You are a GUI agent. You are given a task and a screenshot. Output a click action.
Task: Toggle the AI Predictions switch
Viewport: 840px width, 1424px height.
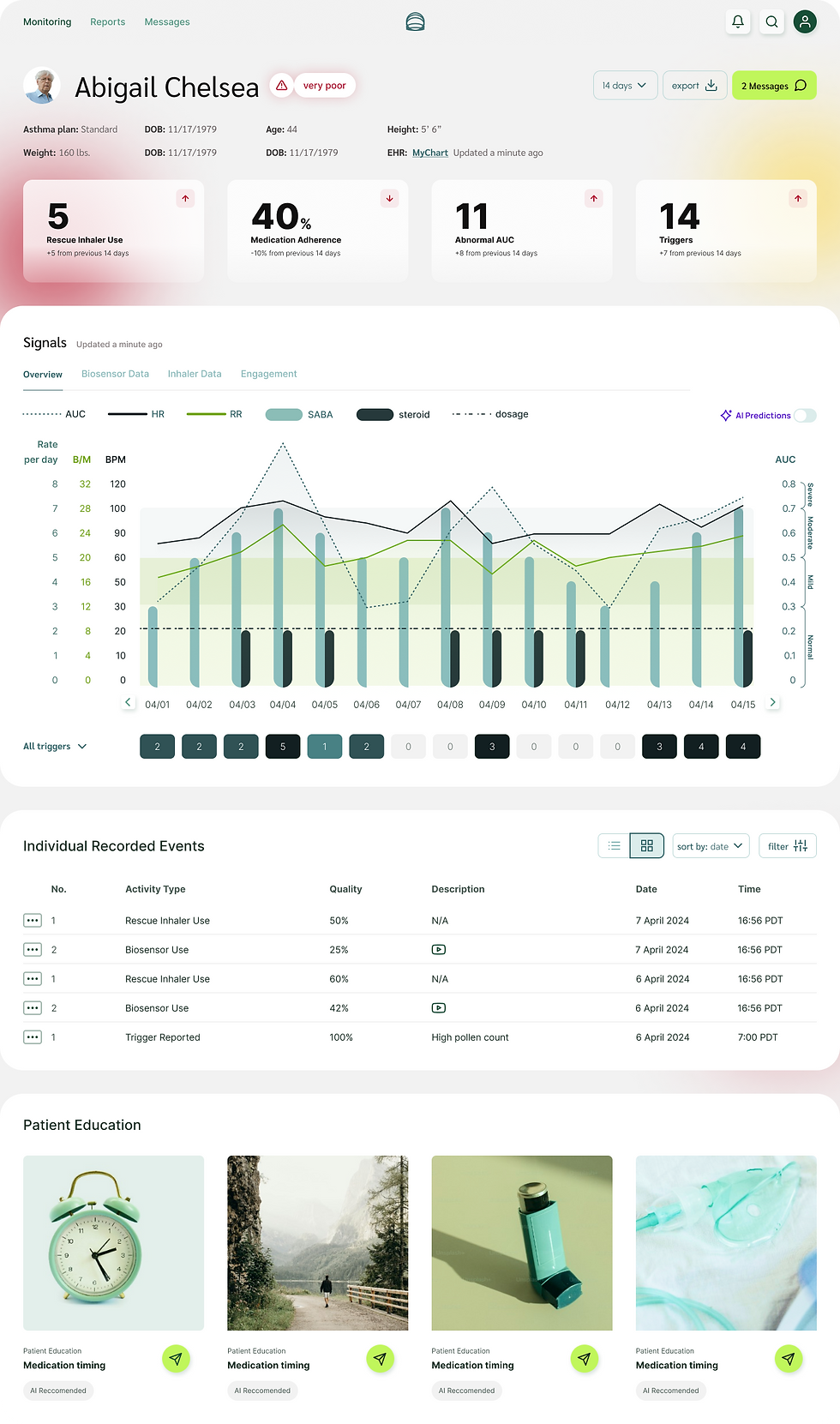pos(805,415)
